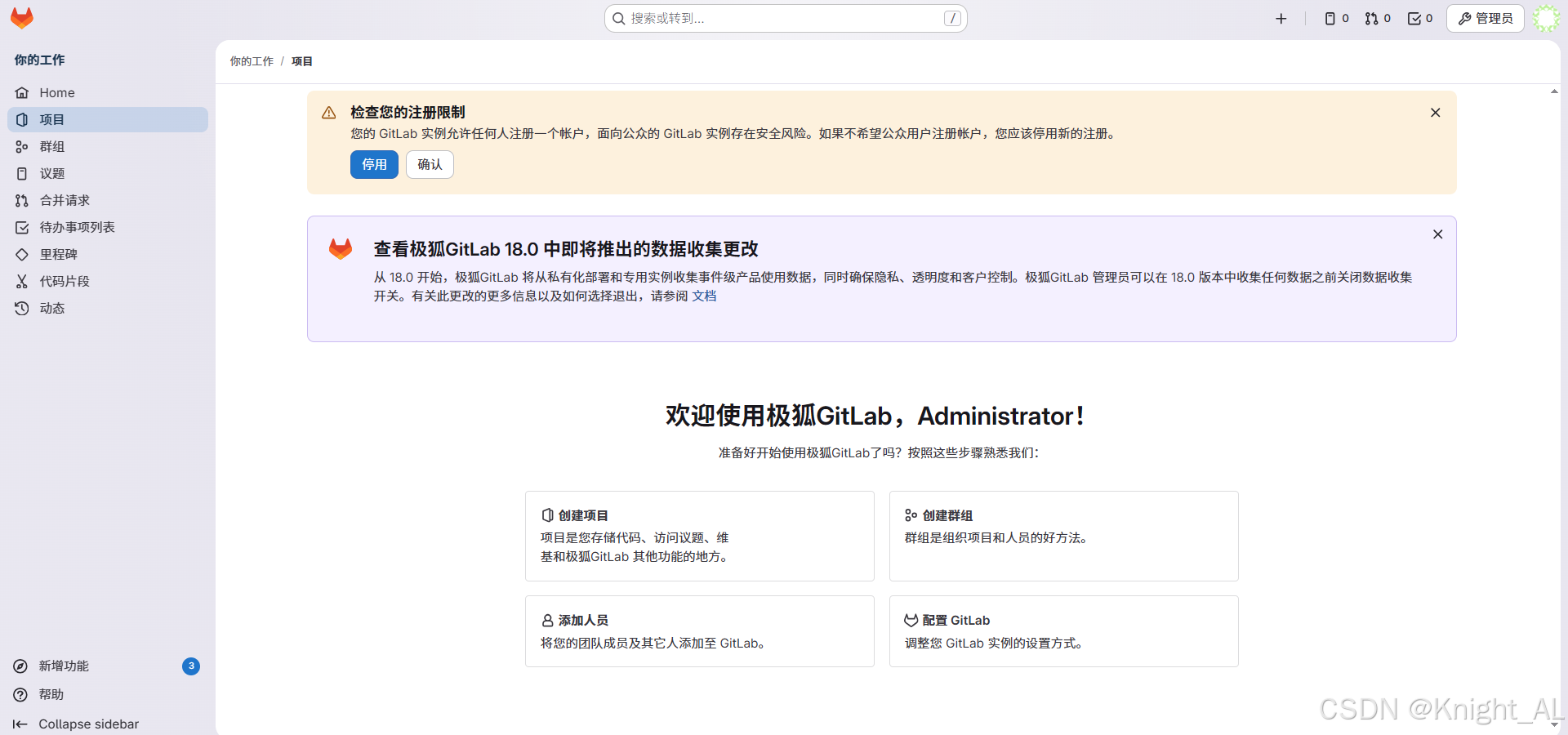The image size is (1568, 735).
Task: Click the 欢迎使用极狐GitLab heading text
Action: (874, 416)
